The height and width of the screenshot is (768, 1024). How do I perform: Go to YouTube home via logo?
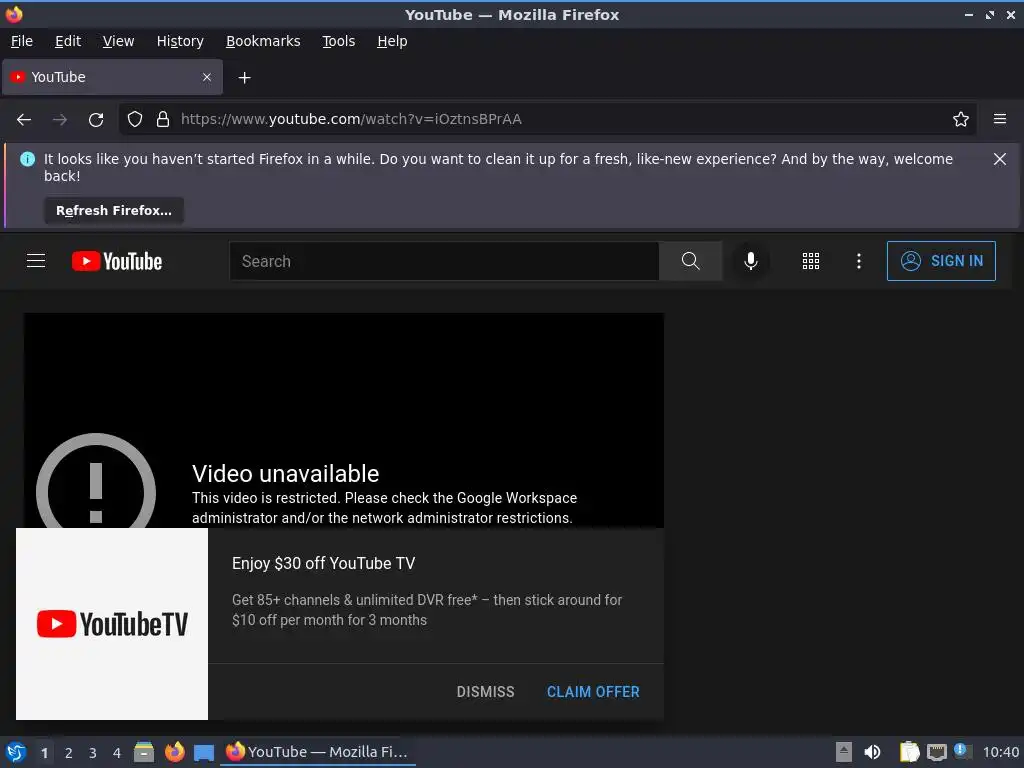pyautogui.click(x=117, y=261)
